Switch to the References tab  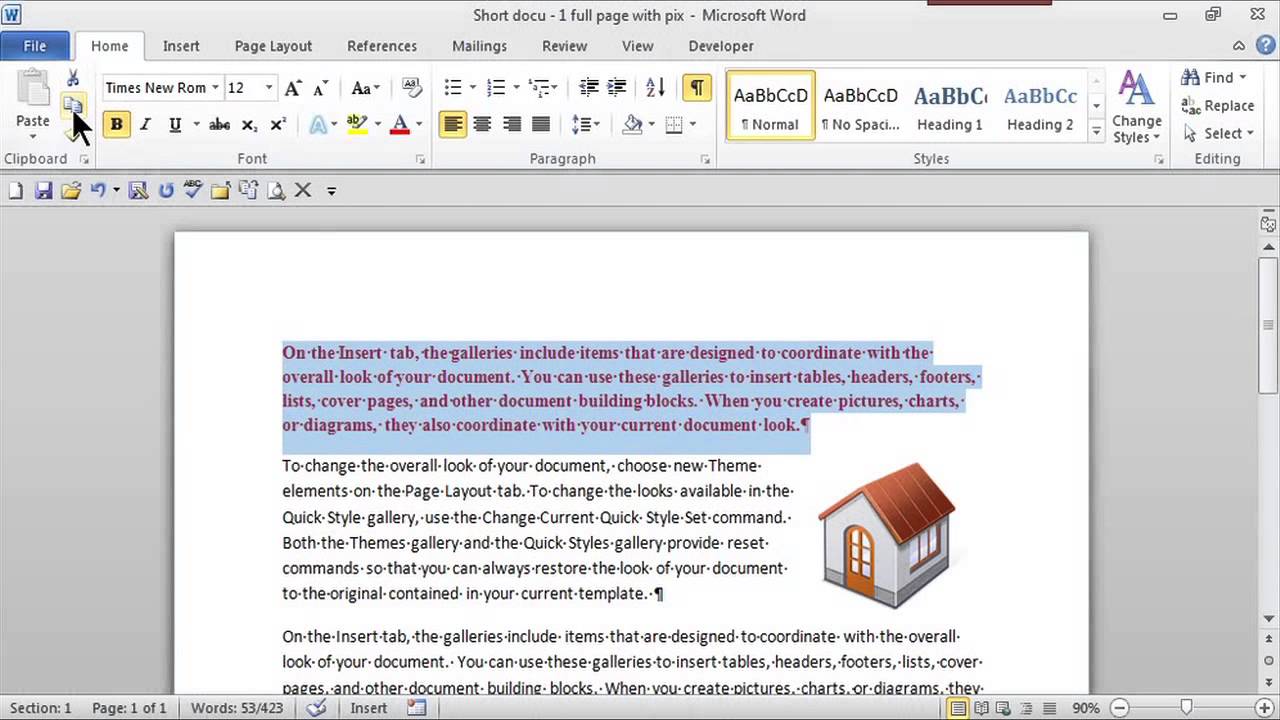coord(382,46)
